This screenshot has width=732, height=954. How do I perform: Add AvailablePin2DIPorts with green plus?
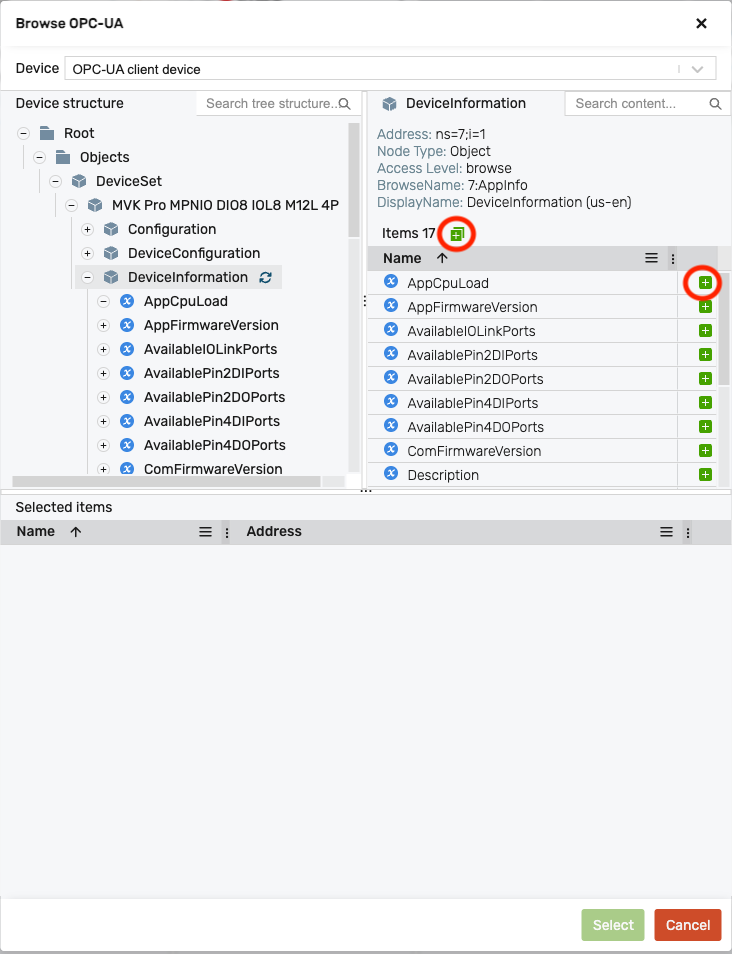coord(705,355)
